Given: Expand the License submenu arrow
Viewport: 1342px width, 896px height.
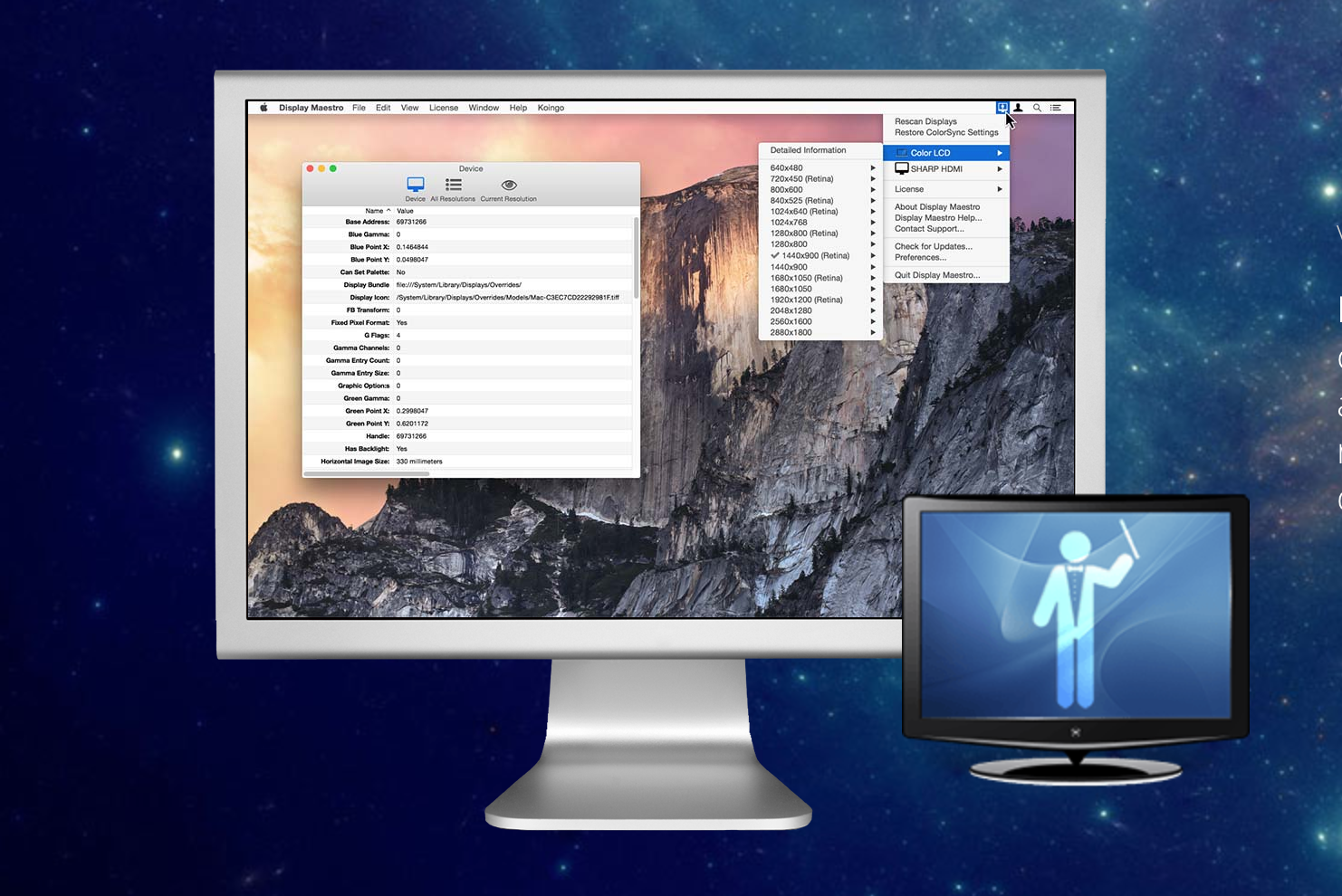Looking at the screenshot, I should pos(999,189).
